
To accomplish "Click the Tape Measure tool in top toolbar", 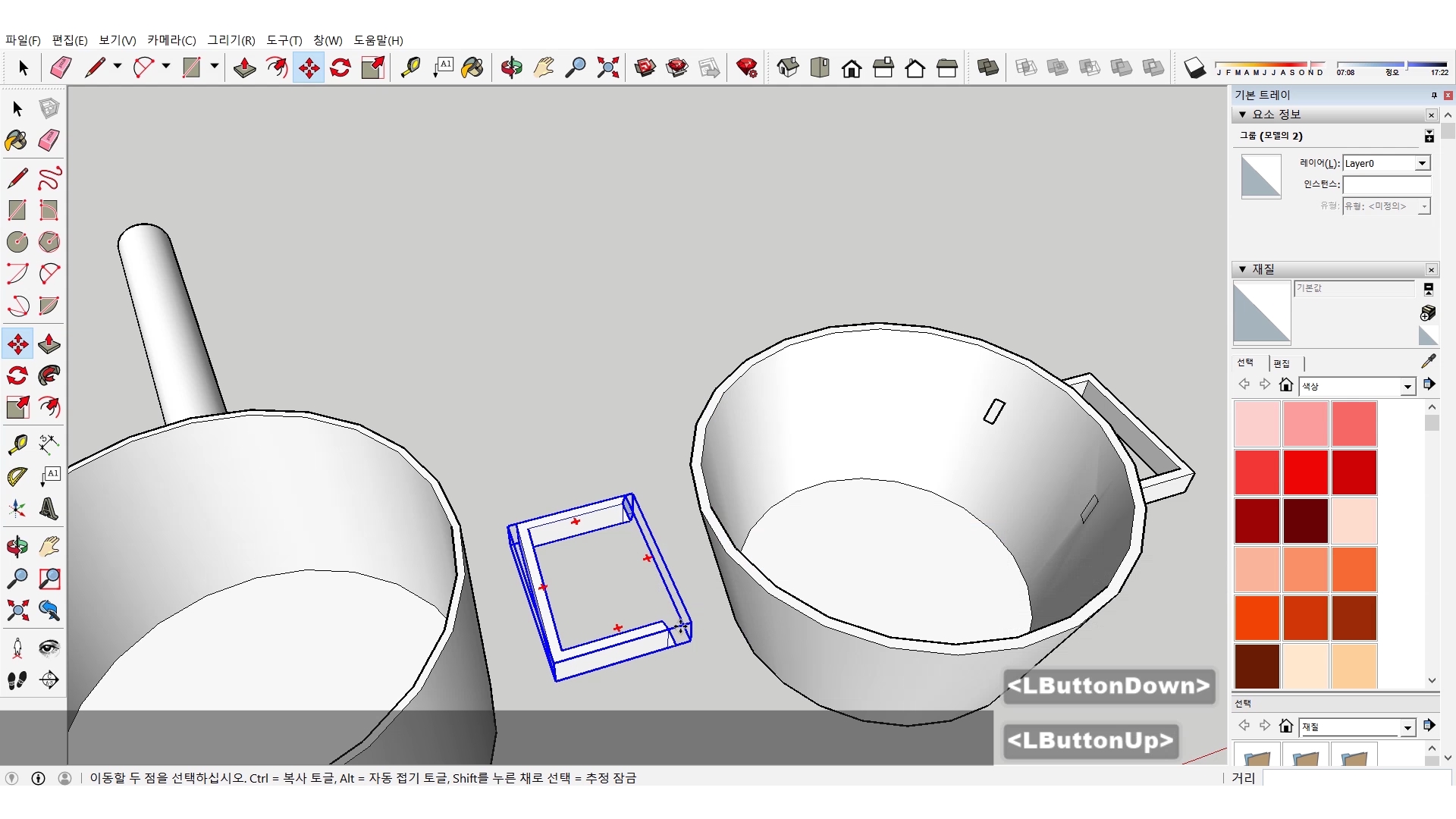I will point(410,67).
